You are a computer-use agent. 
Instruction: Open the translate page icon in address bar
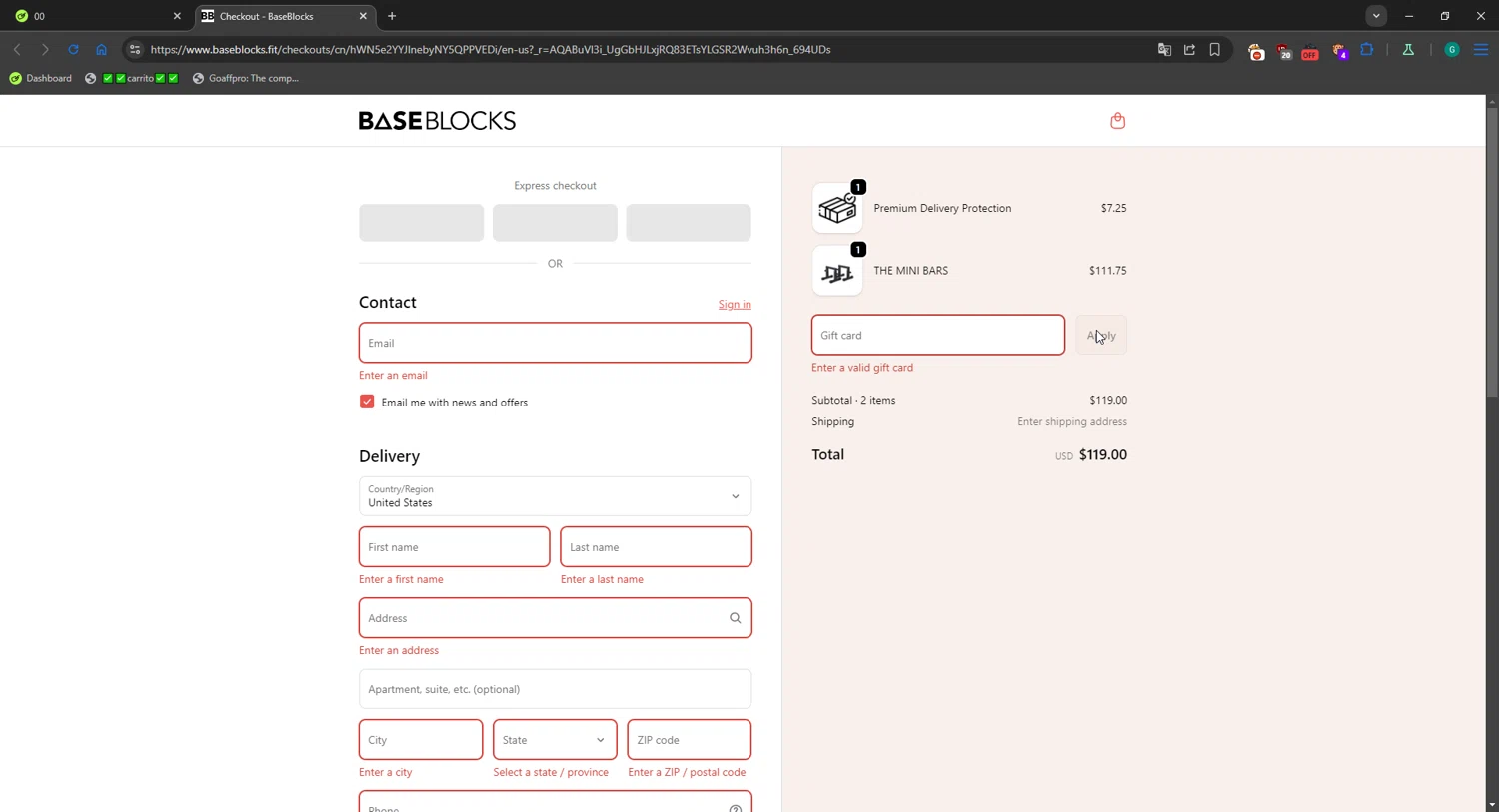tap(1164, 49)
